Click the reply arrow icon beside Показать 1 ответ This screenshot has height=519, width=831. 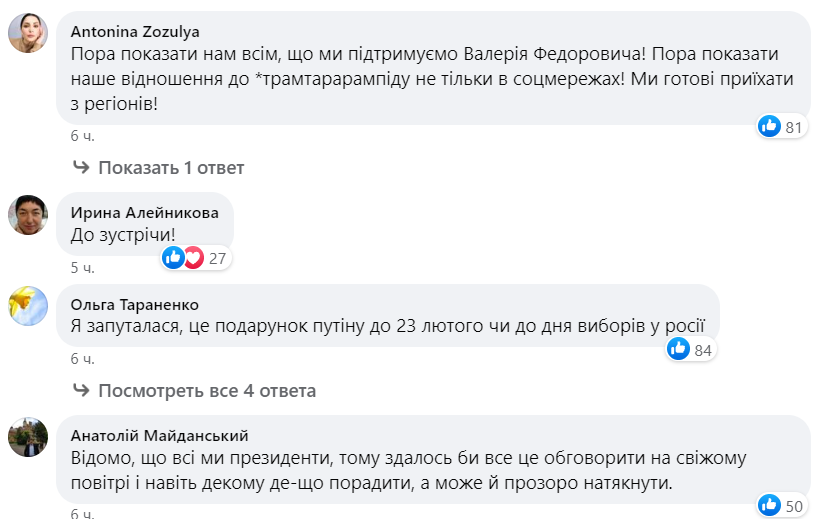[80, 168]
